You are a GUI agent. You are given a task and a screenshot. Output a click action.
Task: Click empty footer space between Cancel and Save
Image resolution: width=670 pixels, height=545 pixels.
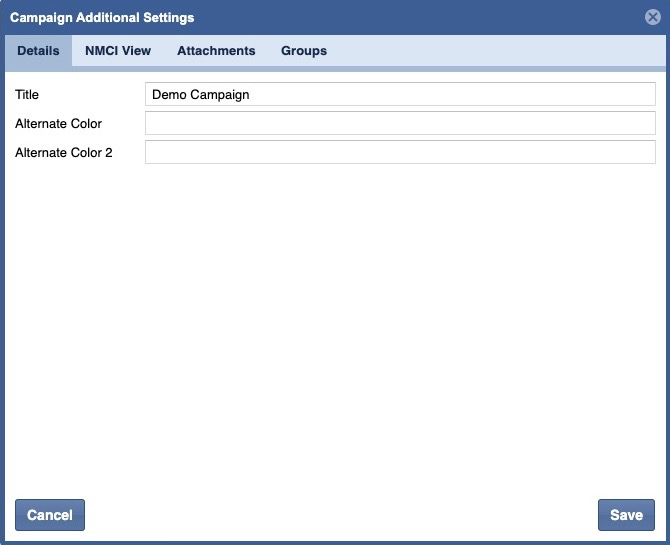(340, 515)
